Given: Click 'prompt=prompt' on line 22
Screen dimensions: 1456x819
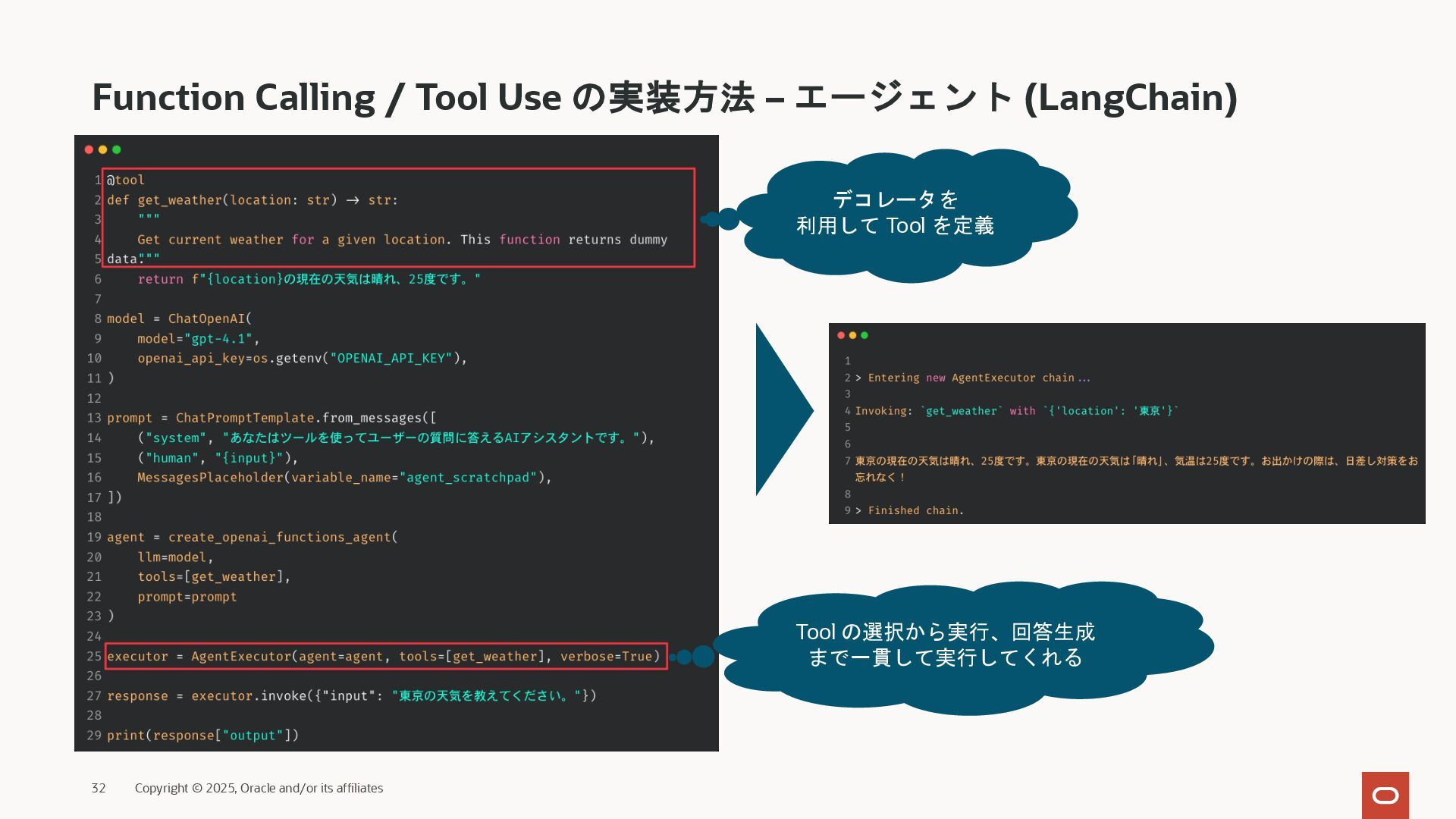Looking at the screenshot, I should tap(187, 597).
